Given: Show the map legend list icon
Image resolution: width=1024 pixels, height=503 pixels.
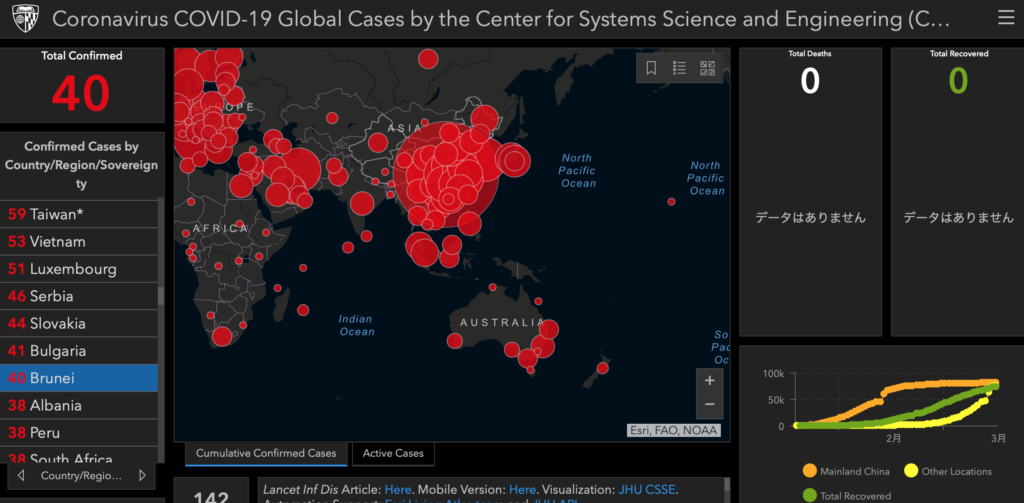Looking at the screenshot, I should 679,68.
